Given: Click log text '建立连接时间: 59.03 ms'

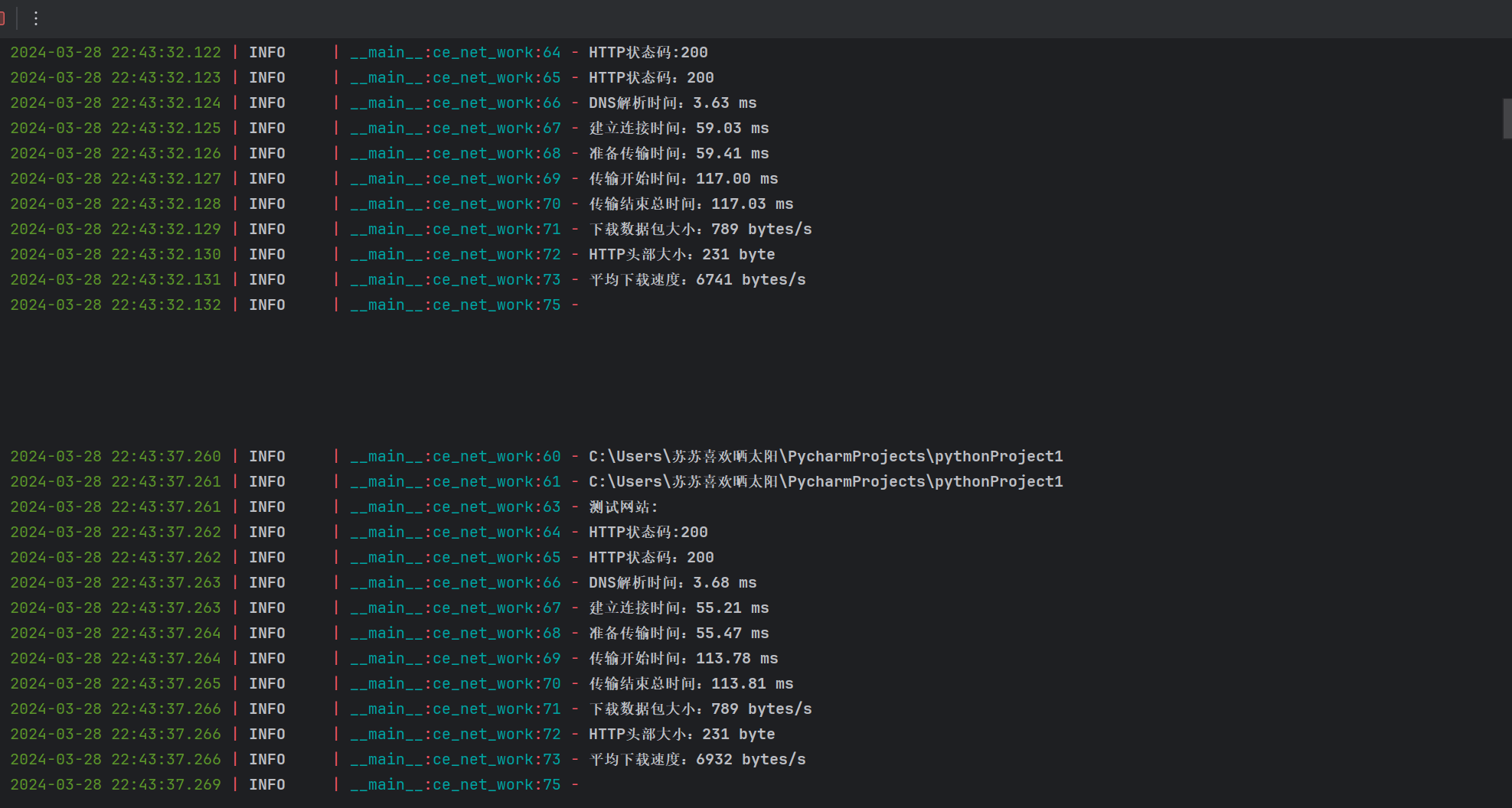Looking at the screenshot, I should 678,129.
